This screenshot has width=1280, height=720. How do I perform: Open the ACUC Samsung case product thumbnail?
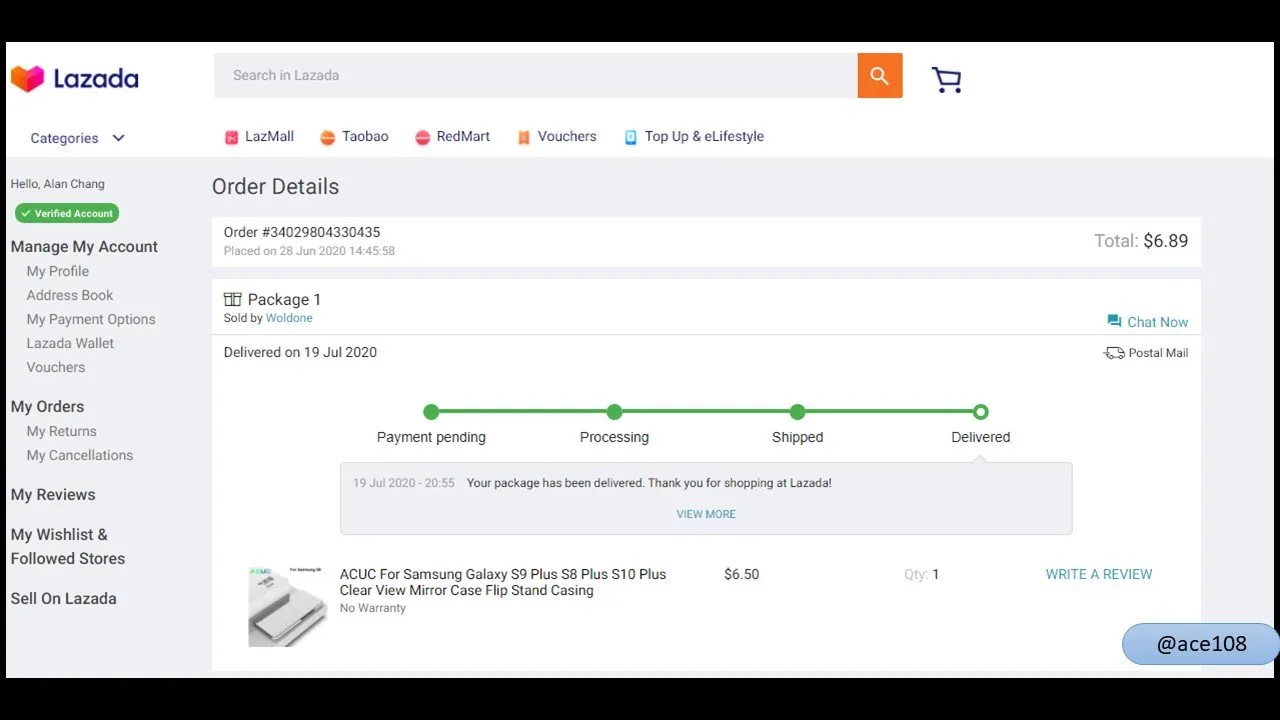[x=287, y=606]
